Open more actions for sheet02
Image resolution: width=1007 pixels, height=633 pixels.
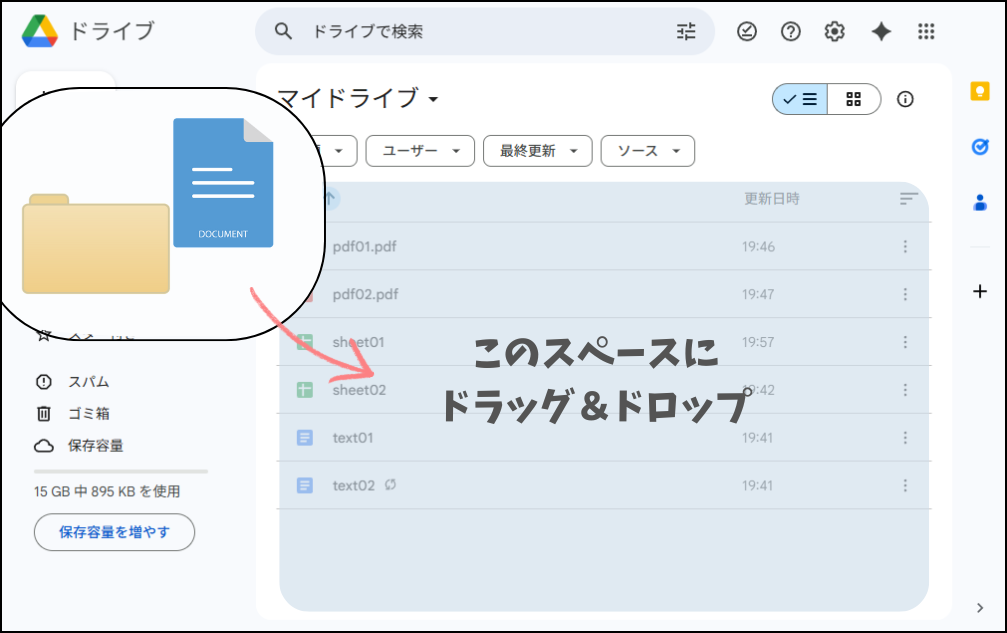[x=905, y=390]
